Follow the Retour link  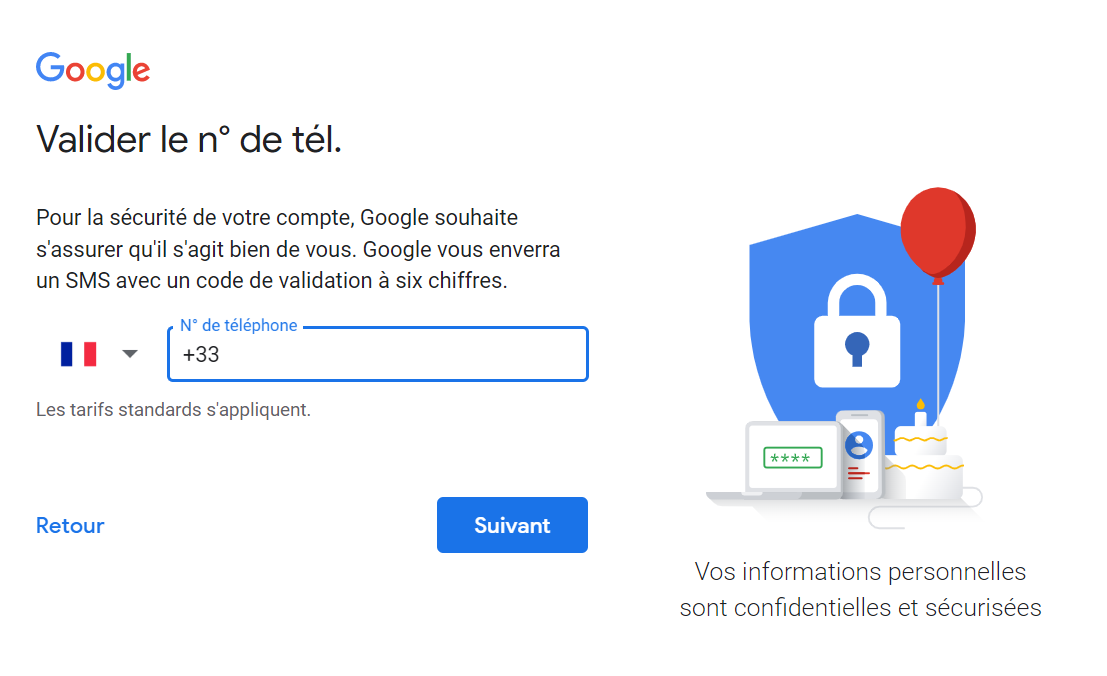point(69,525)
